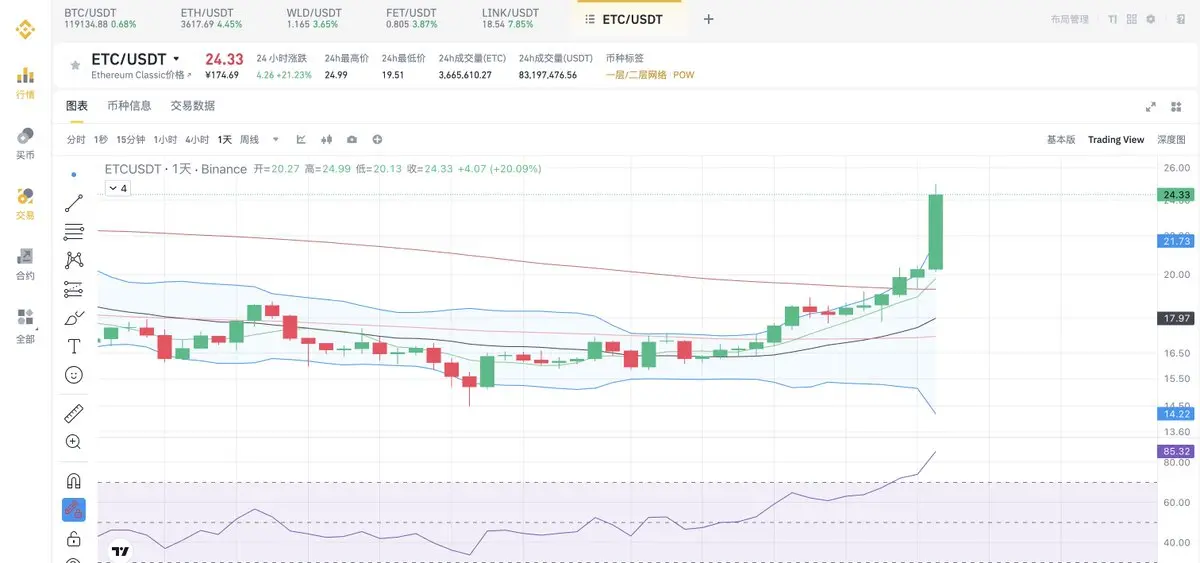Expand the chart to fullscreen
Image resolution: width=1200 pixels, height=563 pixels.
1150,107
